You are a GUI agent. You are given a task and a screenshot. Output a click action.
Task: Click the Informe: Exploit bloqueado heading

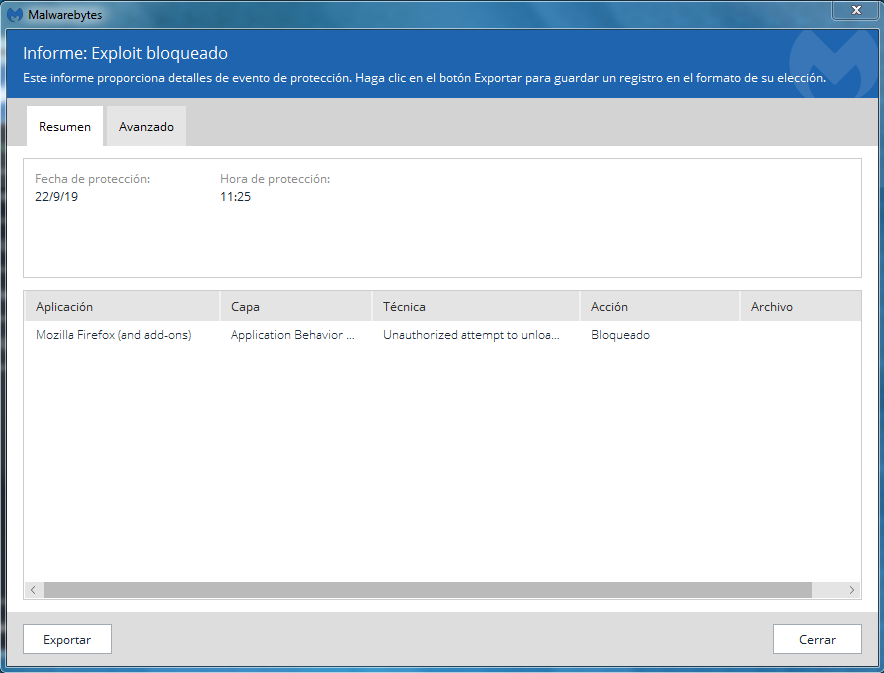click(x=125, y=53)
